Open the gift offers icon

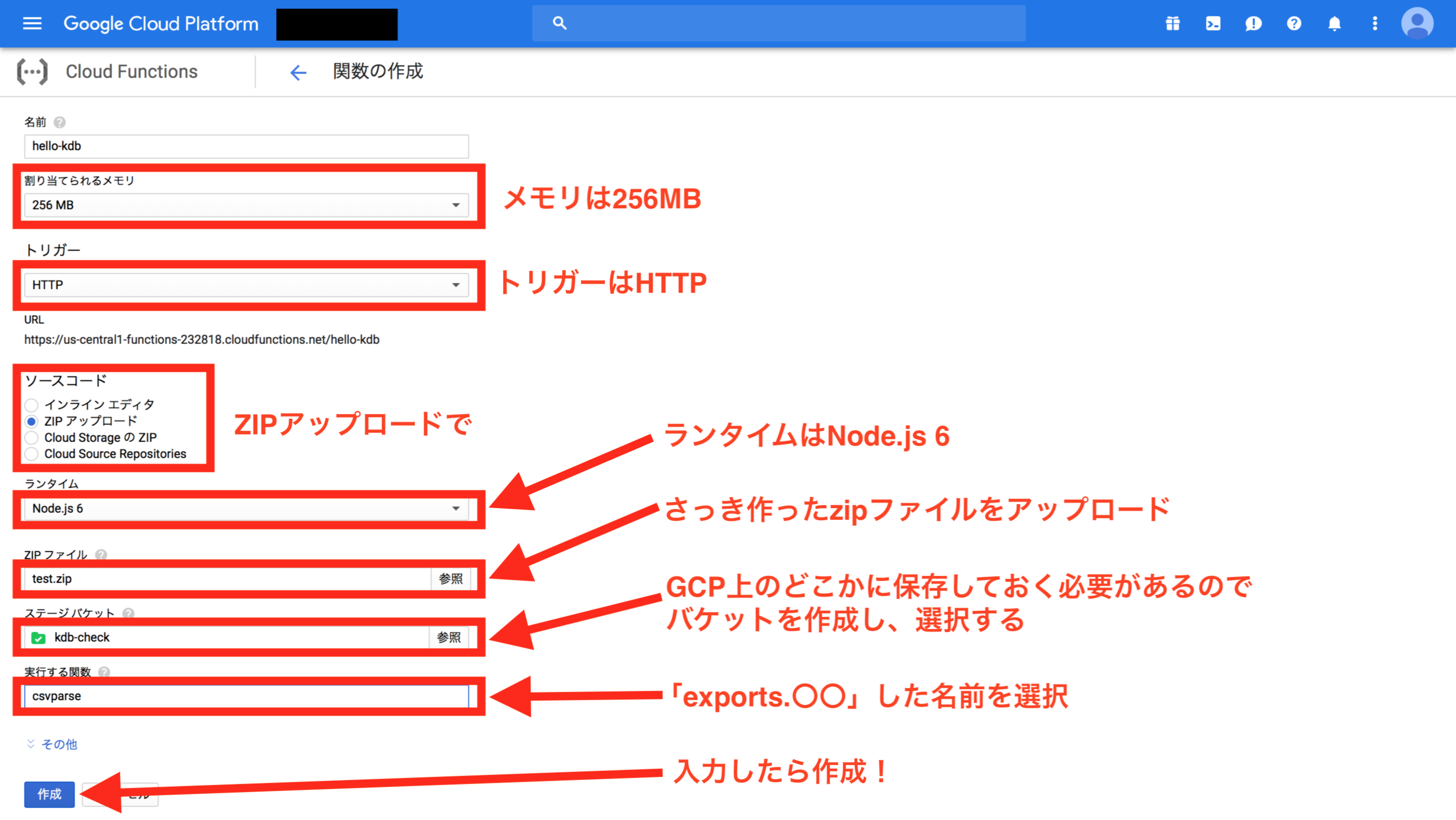tap(1172, 23)
